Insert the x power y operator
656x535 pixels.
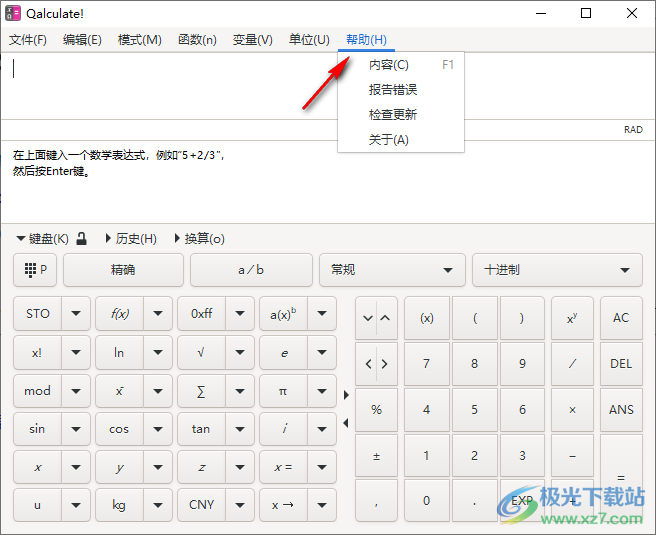coord(572,318)
